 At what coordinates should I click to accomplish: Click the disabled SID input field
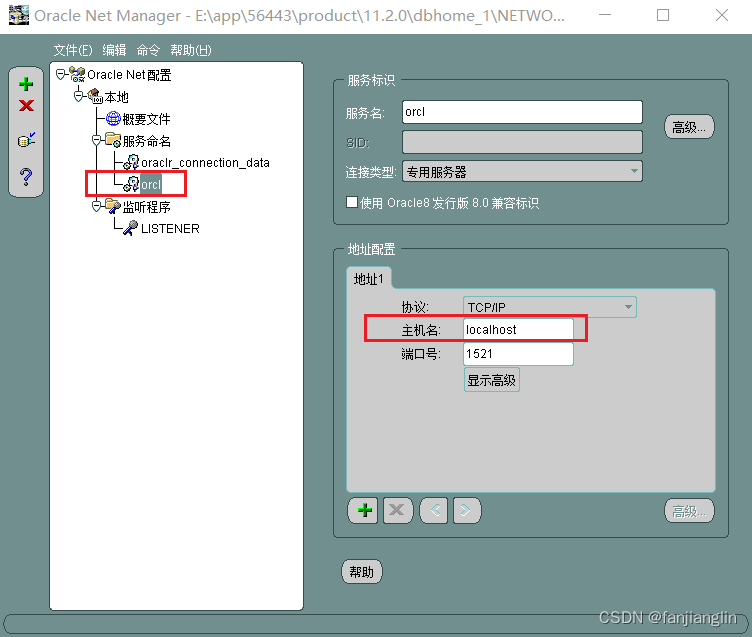(x=522, y=142)
